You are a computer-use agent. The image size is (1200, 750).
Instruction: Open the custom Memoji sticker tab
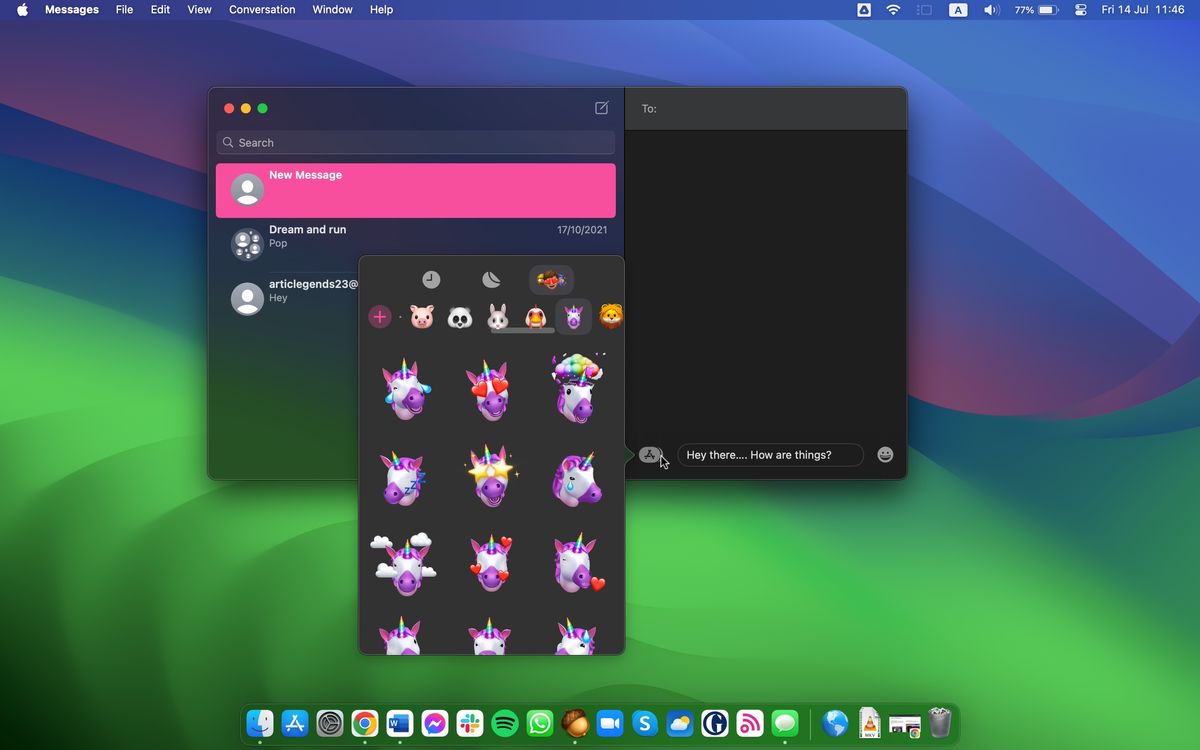click(x=550, y=280)
